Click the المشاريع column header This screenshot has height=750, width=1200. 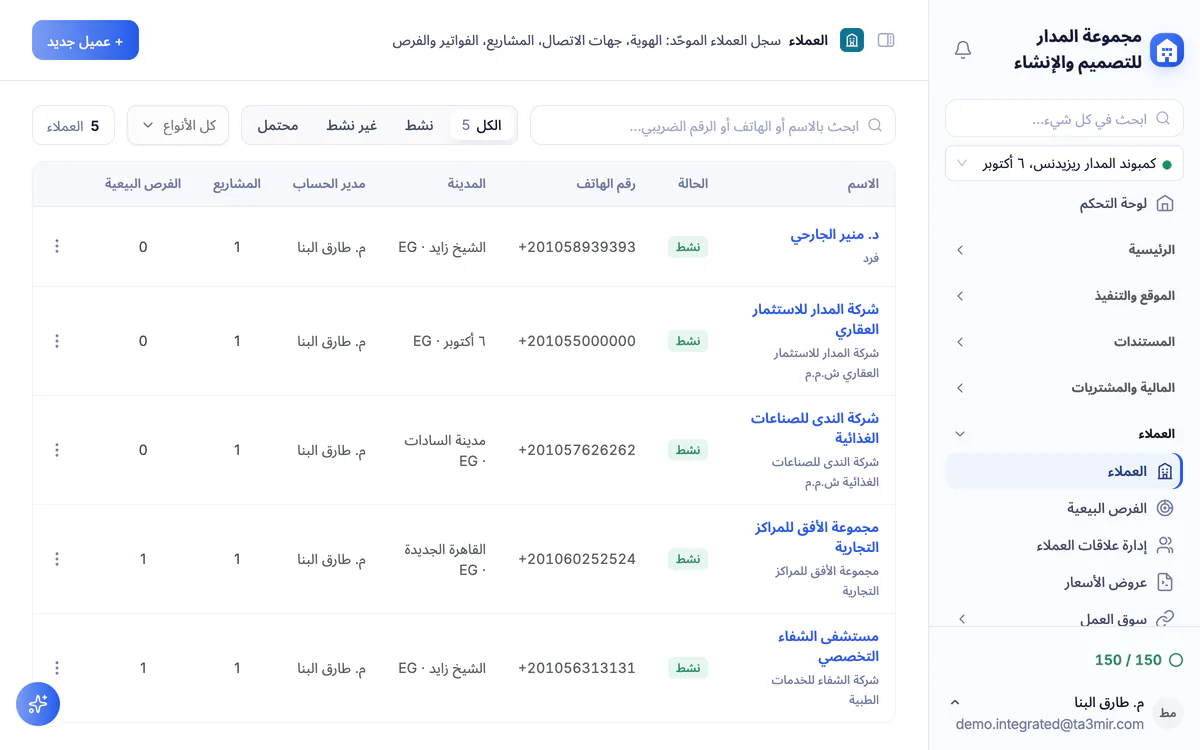[x=237, y=184]
